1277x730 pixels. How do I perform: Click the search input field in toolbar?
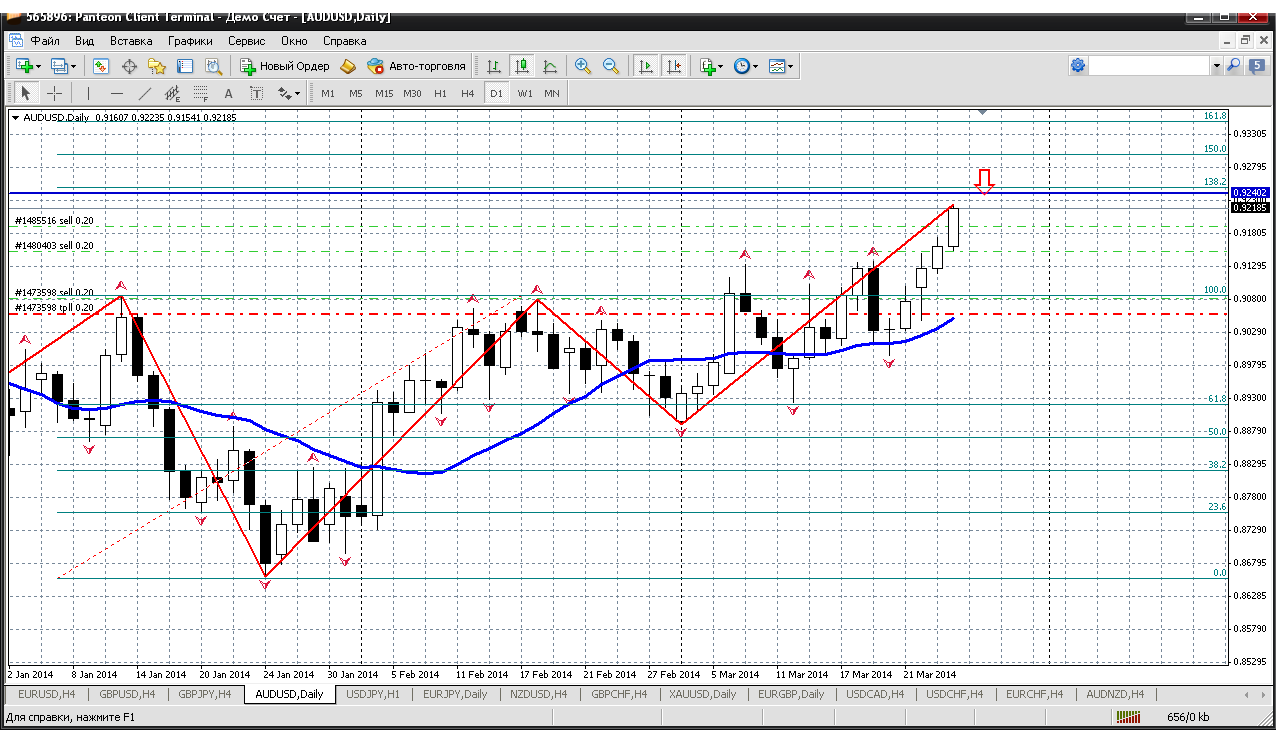(x=1150, y=65)
